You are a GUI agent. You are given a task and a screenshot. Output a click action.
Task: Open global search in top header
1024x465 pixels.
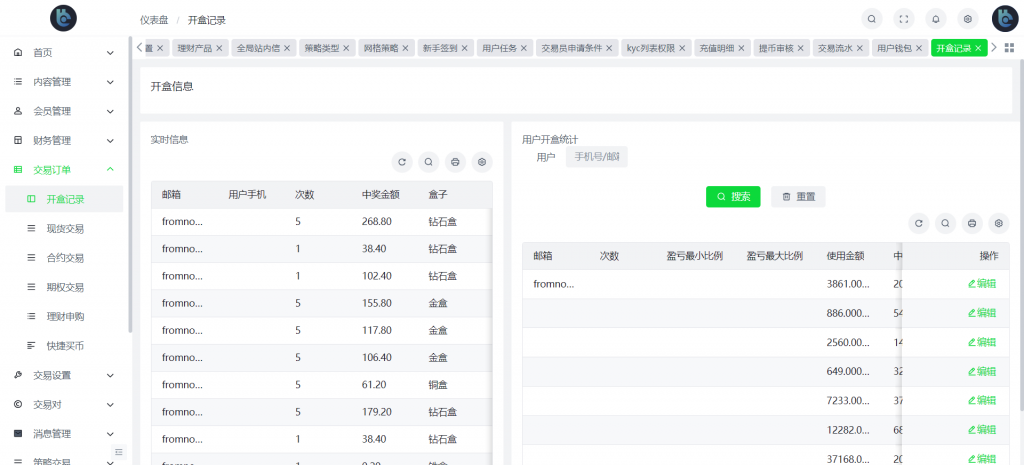click(872, 18)
